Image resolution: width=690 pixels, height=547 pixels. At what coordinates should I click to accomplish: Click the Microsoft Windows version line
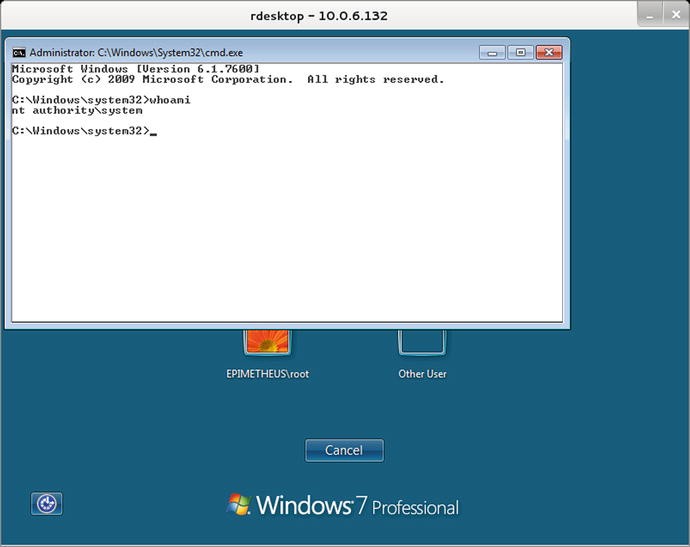(x=136, y=69)
